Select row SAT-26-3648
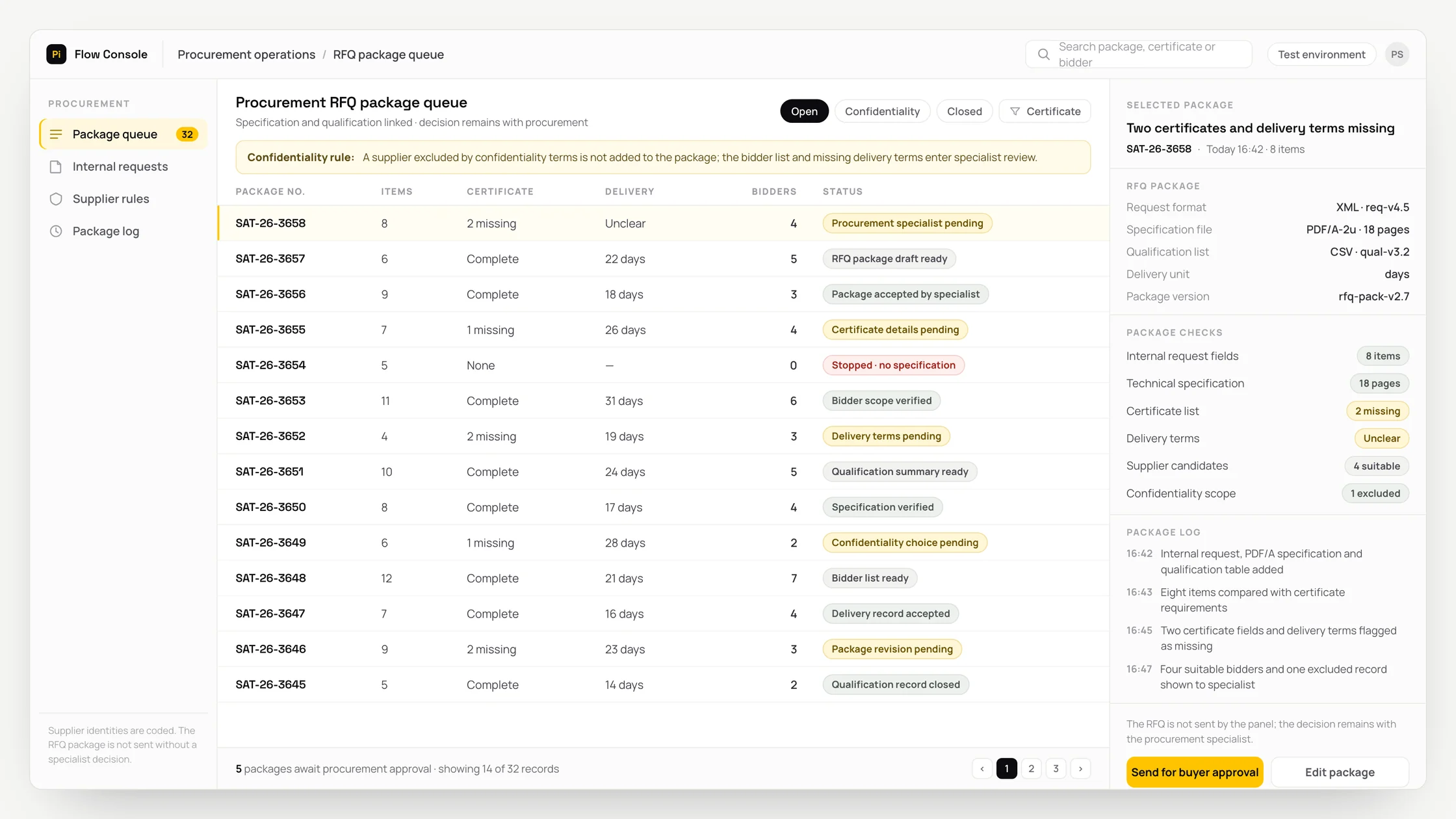 click(x=663, y=578)
